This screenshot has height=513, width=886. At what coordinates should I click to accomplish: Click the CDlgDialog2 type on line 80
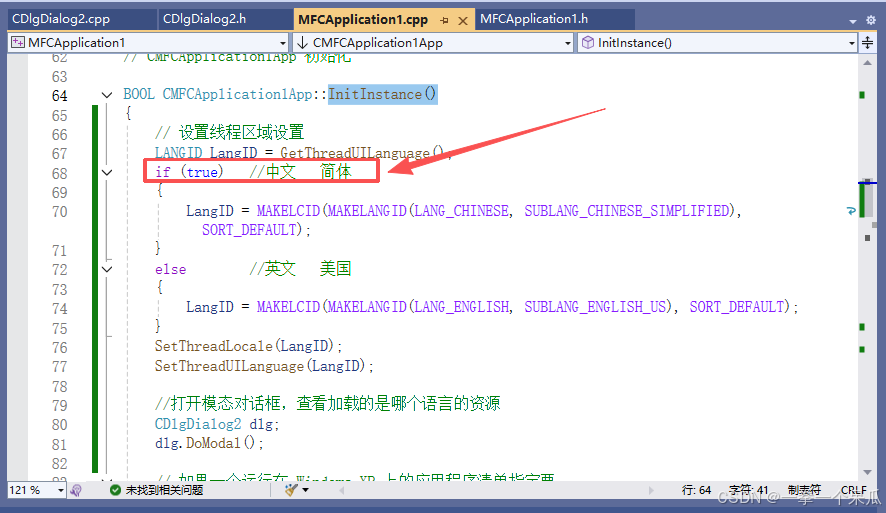pyautogui.click(x=198, y=424)
